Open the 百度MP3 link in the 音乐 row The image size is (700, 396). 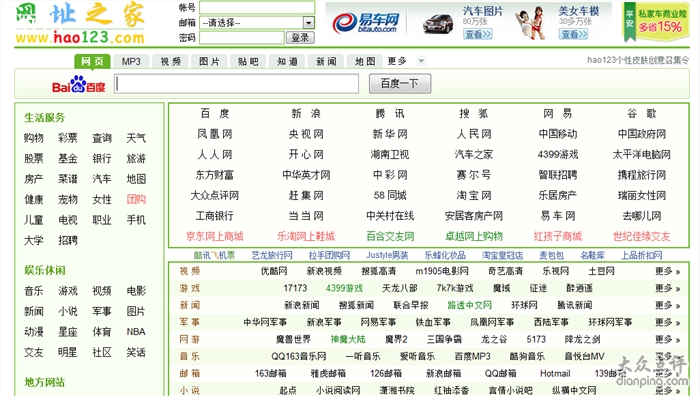[x=472, y=356]
